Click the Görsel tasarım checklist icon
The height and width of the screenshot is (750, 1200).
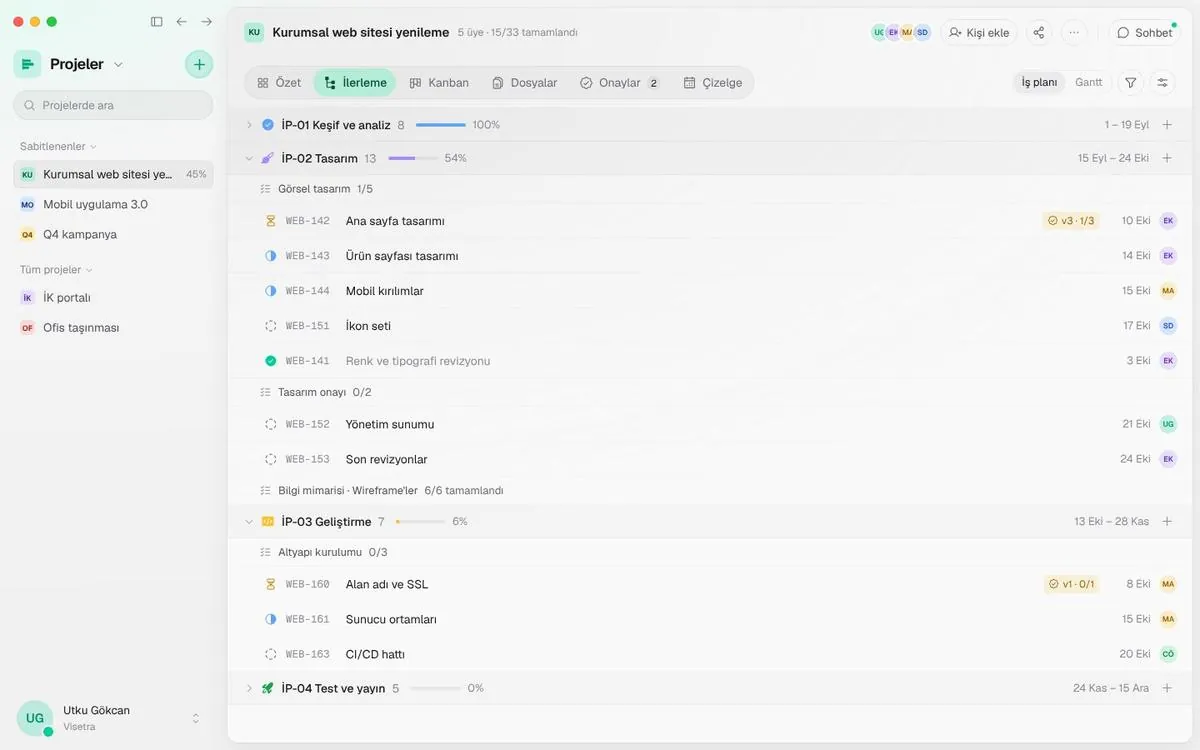point(265,189)
